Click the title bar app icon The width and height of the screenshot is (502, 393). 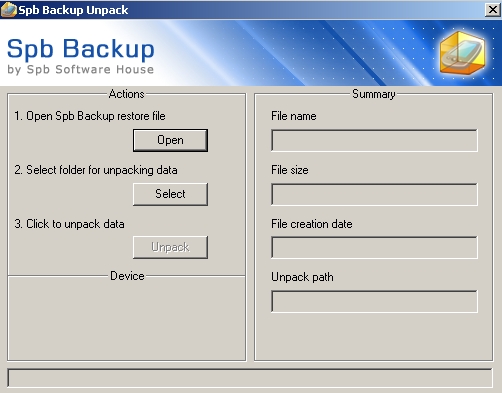(x=9, y=10)
